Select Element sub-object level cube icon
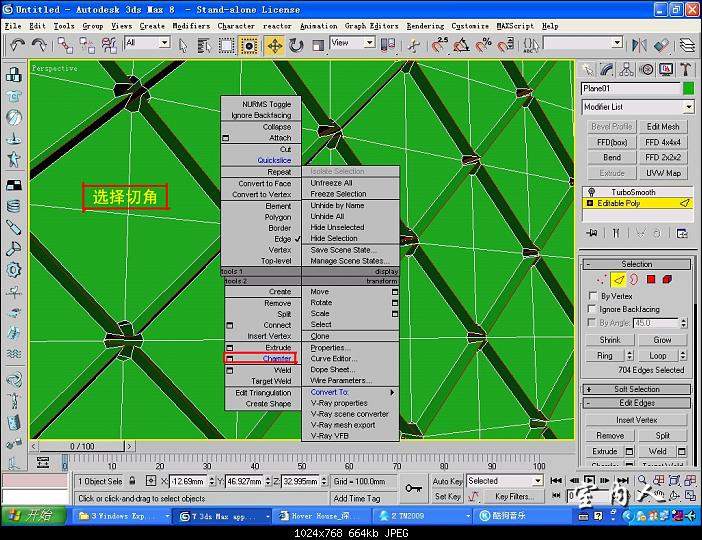 coord(667,280)
